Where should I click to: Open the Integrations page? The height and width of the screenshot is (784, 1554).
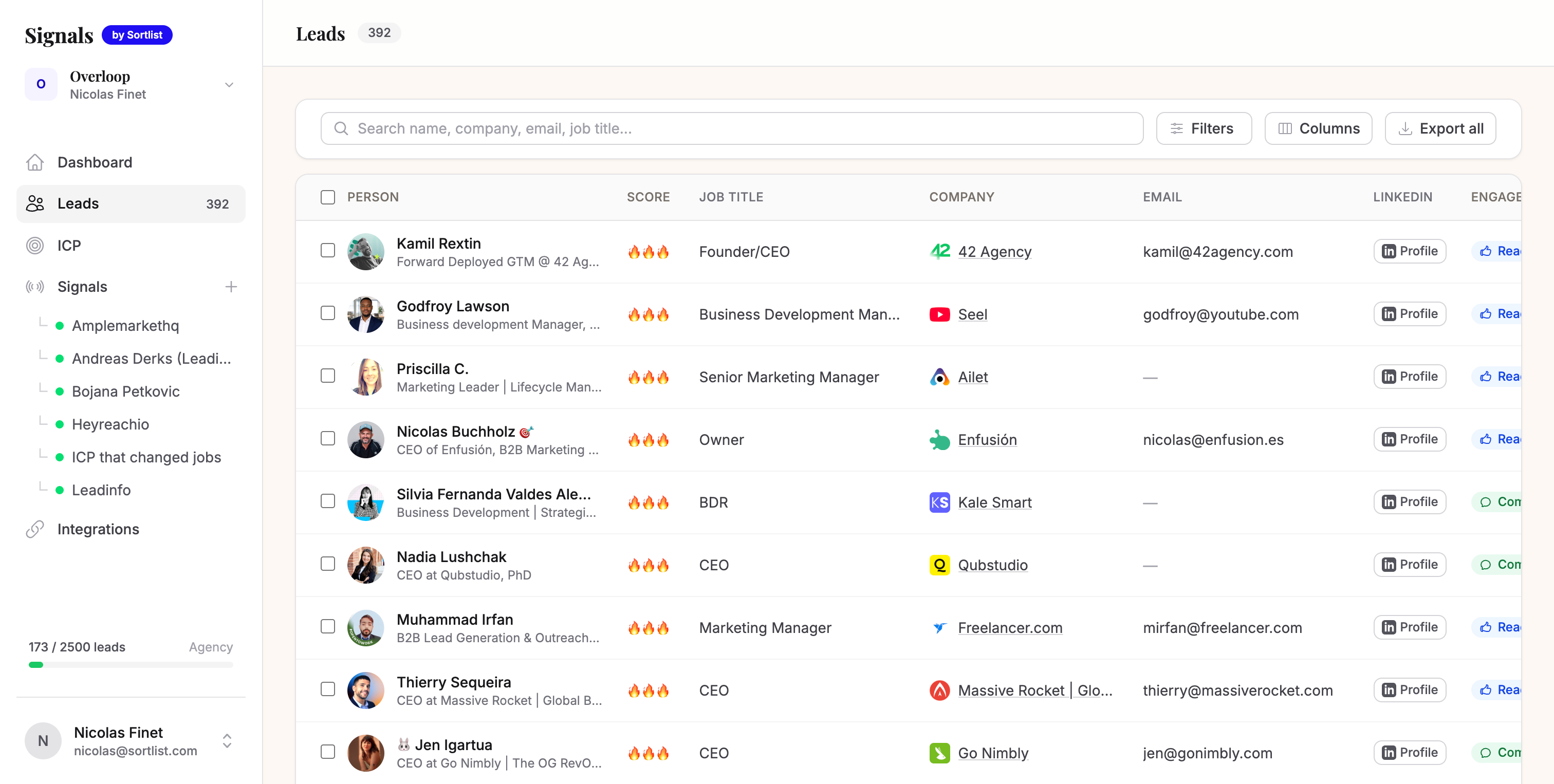click(131, 529)
